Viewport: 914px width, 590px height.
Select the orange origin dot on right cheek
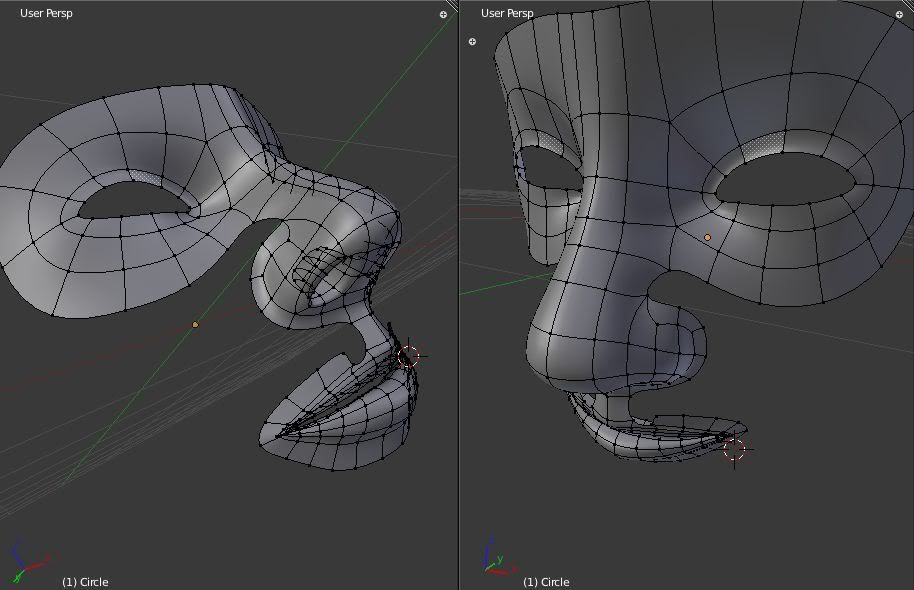(708, 237)
